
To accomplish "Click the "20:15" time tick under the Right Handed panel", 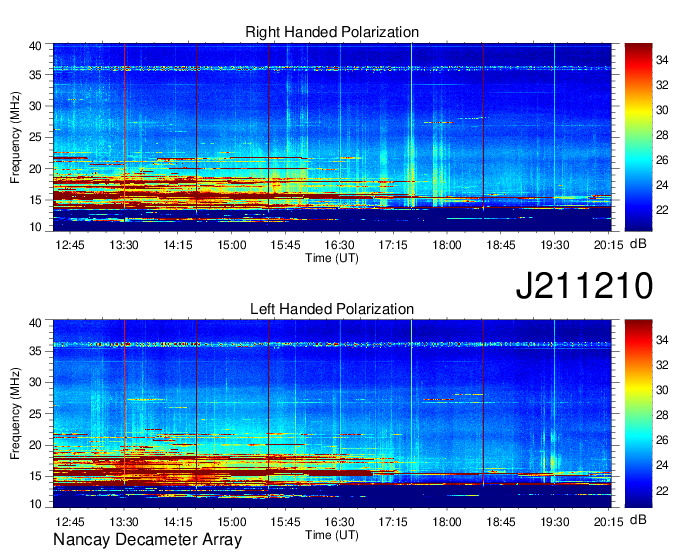I will coord(608,245).
